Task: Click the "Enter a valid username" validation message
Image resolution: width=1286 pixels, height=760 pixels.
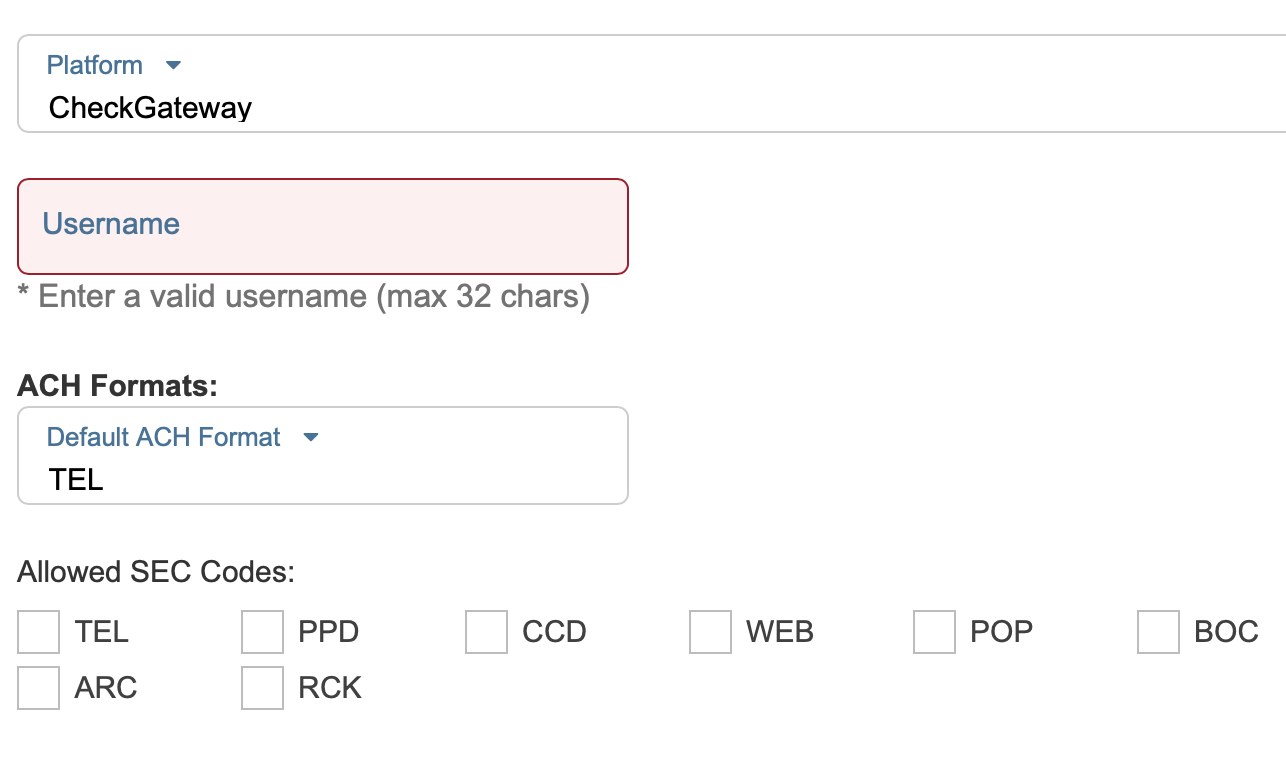Action: coord(303,297)
